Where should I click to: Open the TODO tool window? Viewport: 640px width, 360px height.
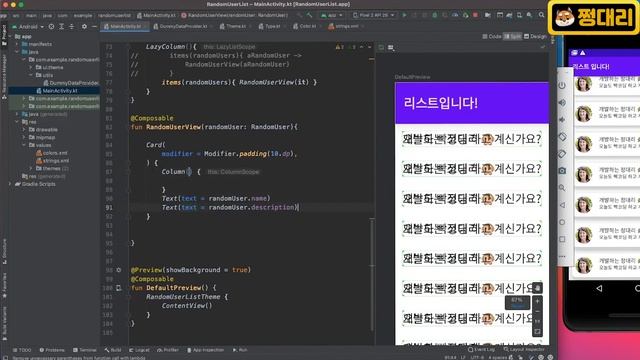click(x=22, y=350)
